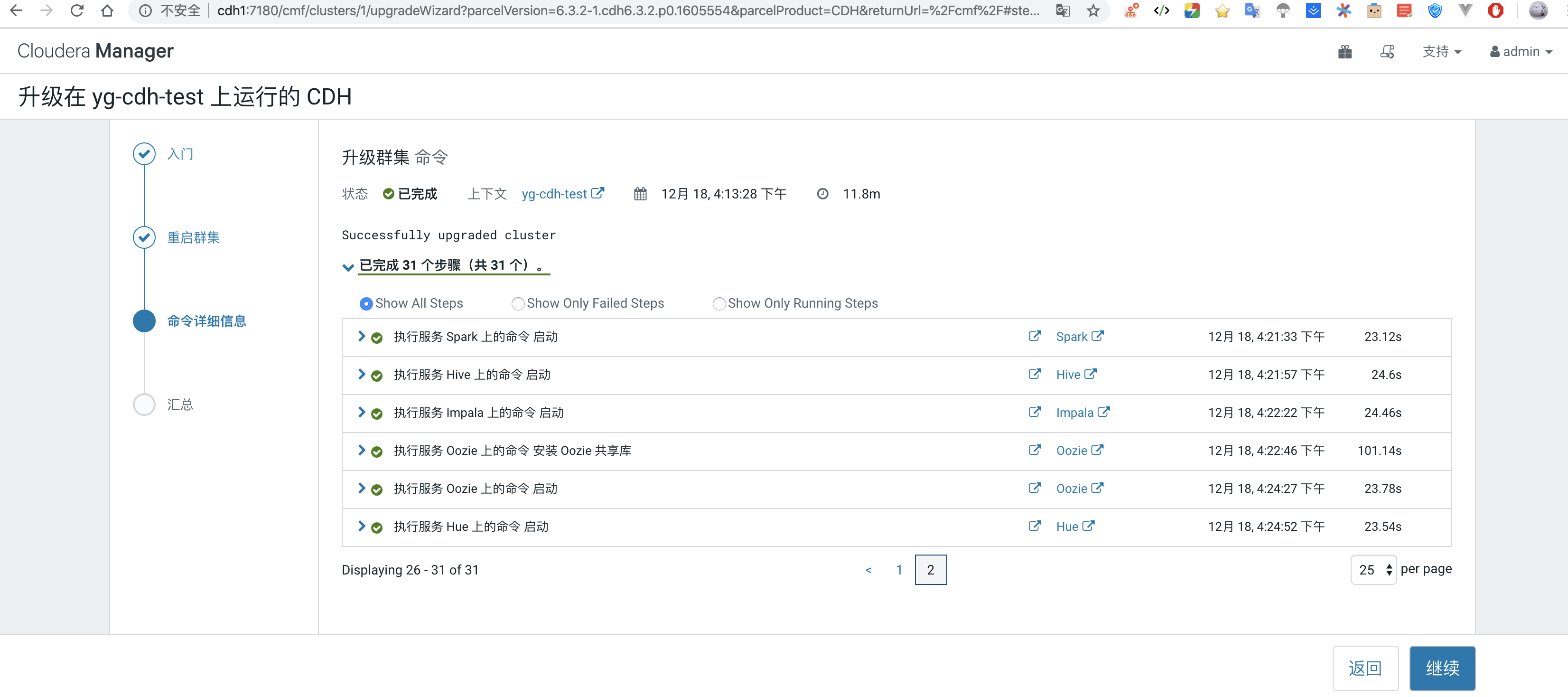The height and width of the screenshot is (697, 1568).
Task: Open the red shield extension icon
Action: pyautogui.click(x=1495, y=10)
